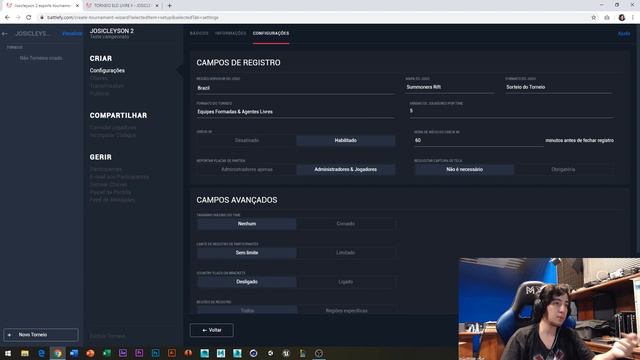Go back with the browser back arrow

[7, 18]
